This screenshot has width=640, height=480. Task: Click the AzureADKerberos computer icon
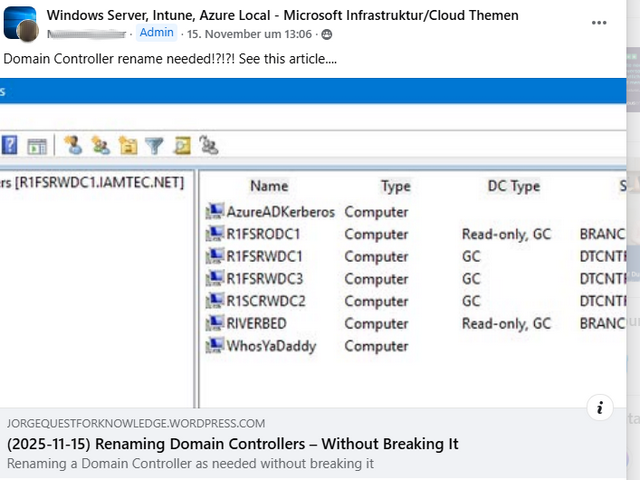[215, 211]
